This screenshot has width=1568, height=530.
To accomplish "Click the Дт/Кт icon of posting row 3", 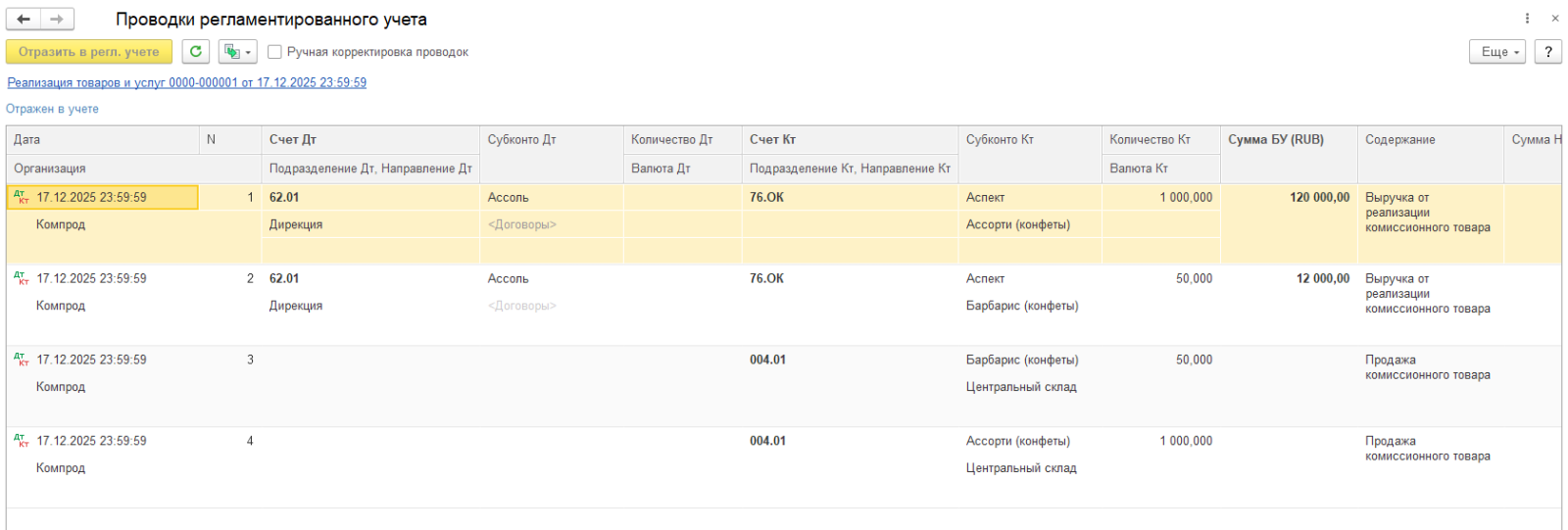I will point(22,360).
